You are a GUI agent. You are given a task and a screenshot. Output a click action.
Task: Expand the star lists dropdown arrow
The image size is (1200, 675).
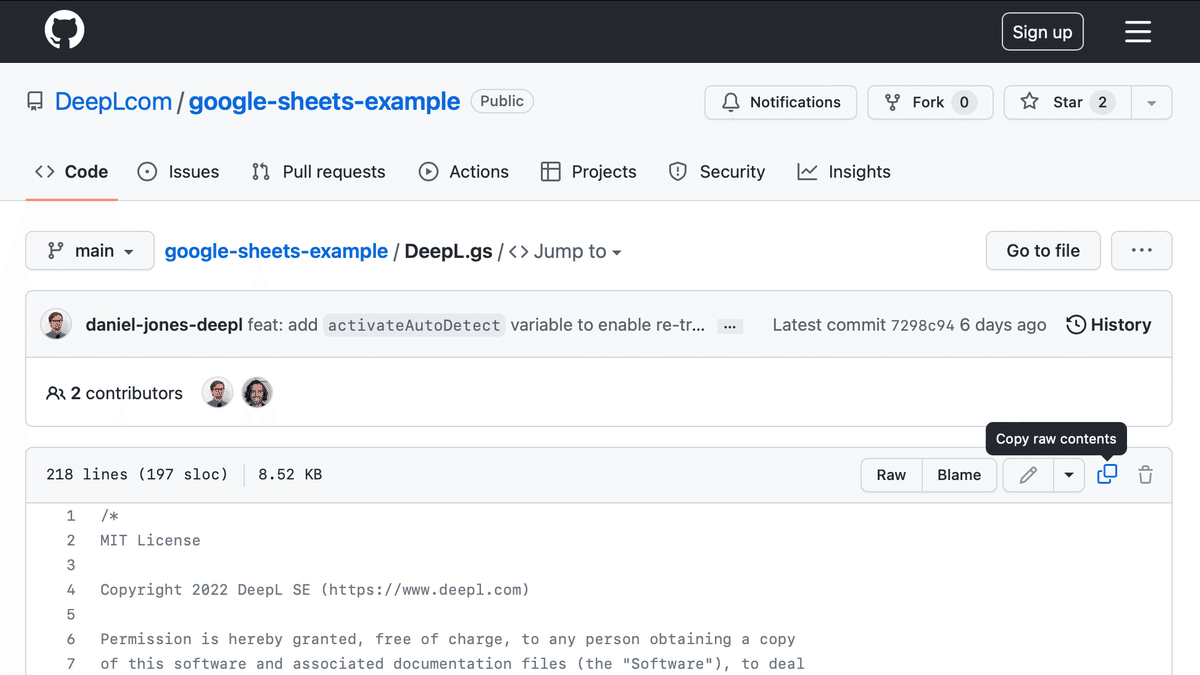point(1151,102)
